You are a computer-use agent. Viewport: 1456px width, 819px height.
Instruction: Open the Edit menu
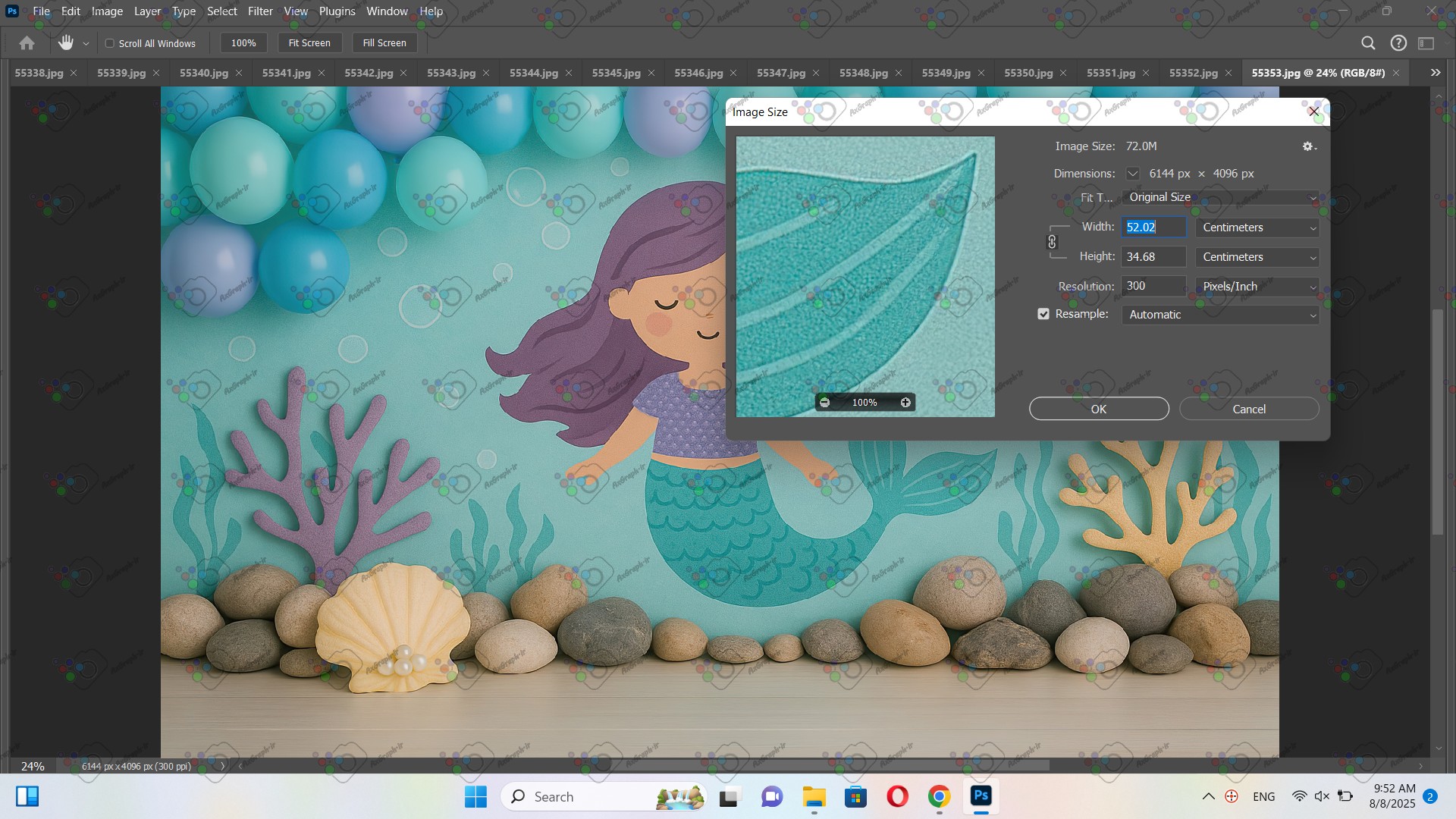coord(71,11)
